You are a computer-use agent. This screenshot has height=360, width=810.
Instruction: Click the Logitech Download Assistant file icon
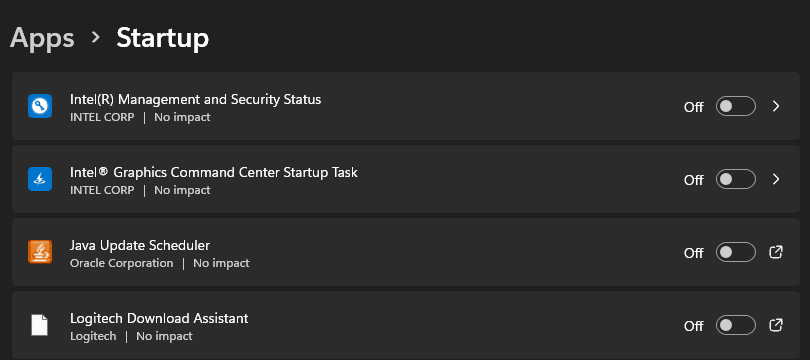point(40,325)
